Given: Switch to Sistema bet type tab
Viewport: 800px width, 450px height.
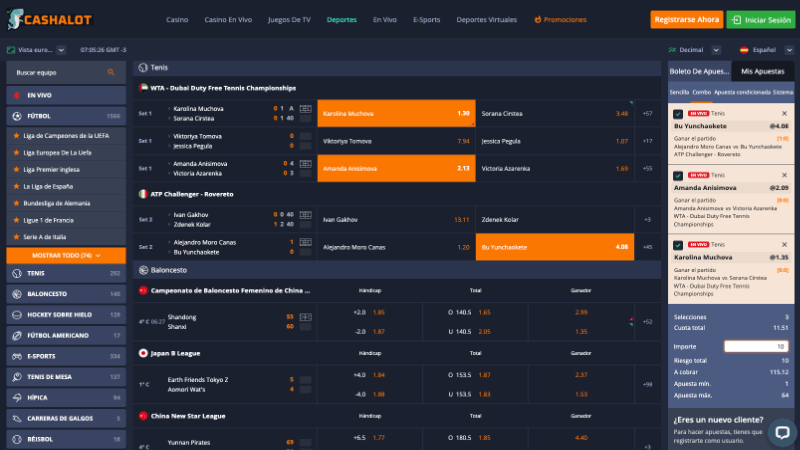Looking at the screenshot, I should [x=783, y=92].
